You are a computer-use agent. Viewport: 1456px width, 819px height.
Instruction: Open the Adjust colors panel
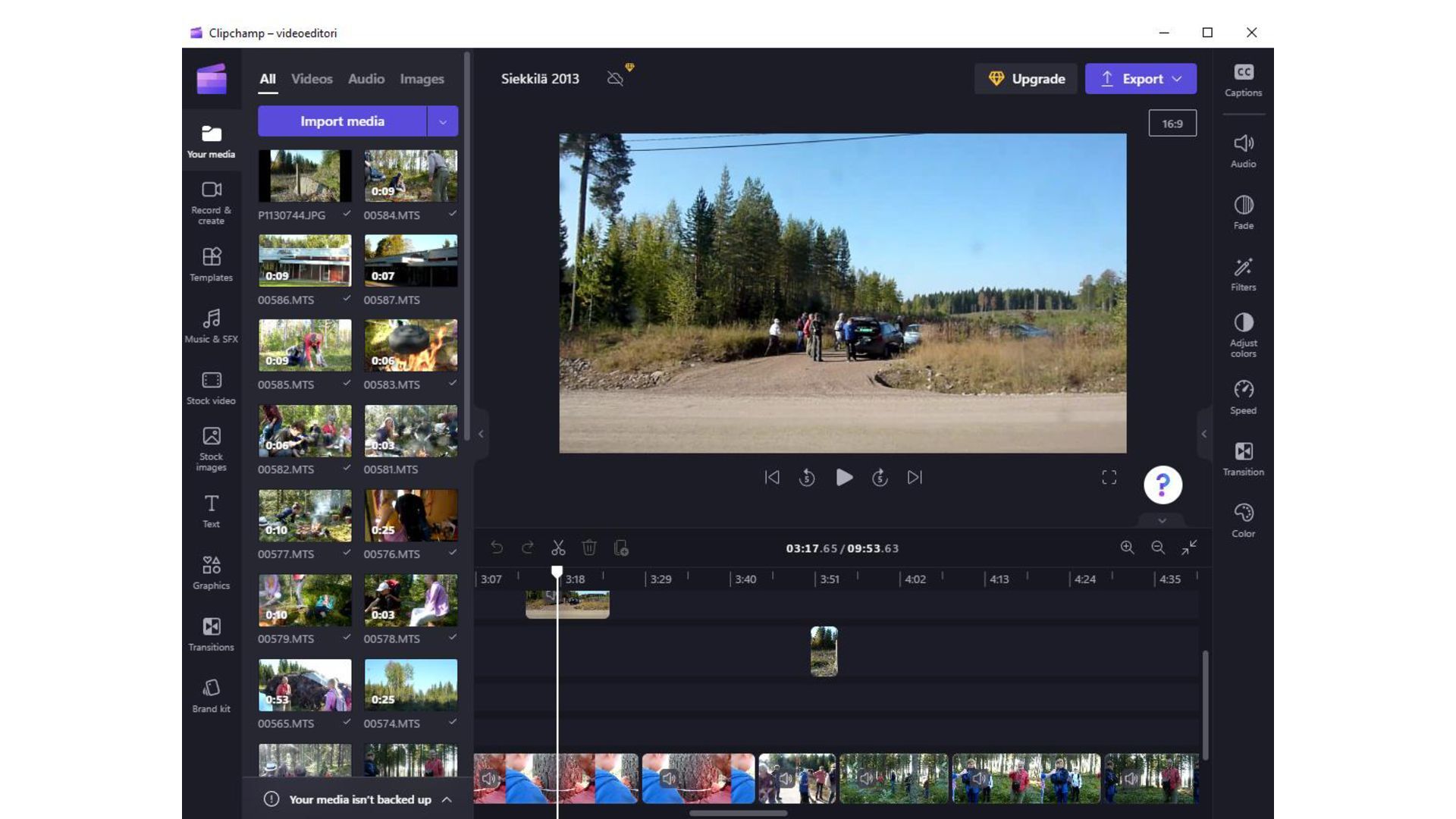pyautogui.click(x=1243, y=334)
